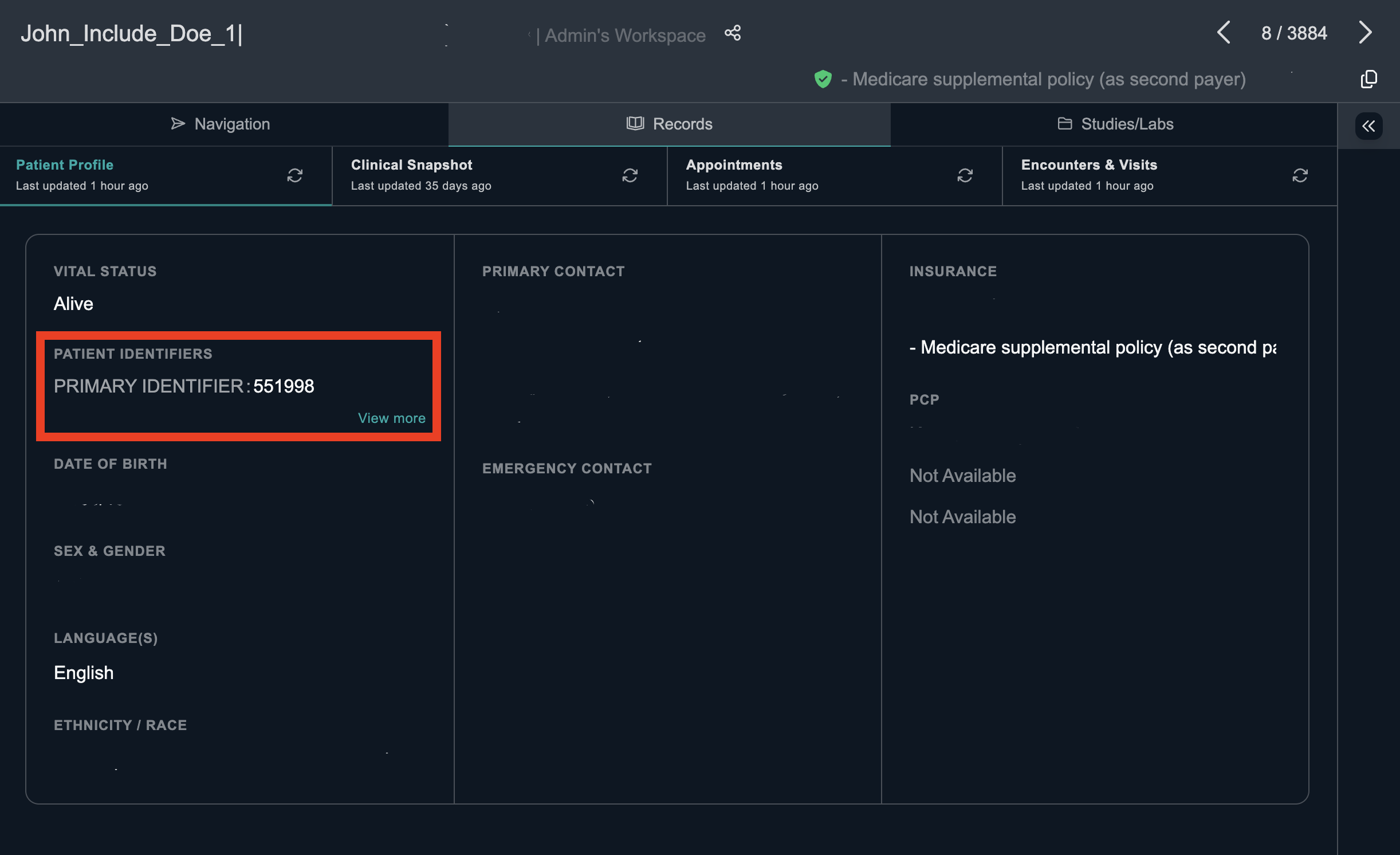Open the Studies/Labs tab

[x=1114, y=124]
